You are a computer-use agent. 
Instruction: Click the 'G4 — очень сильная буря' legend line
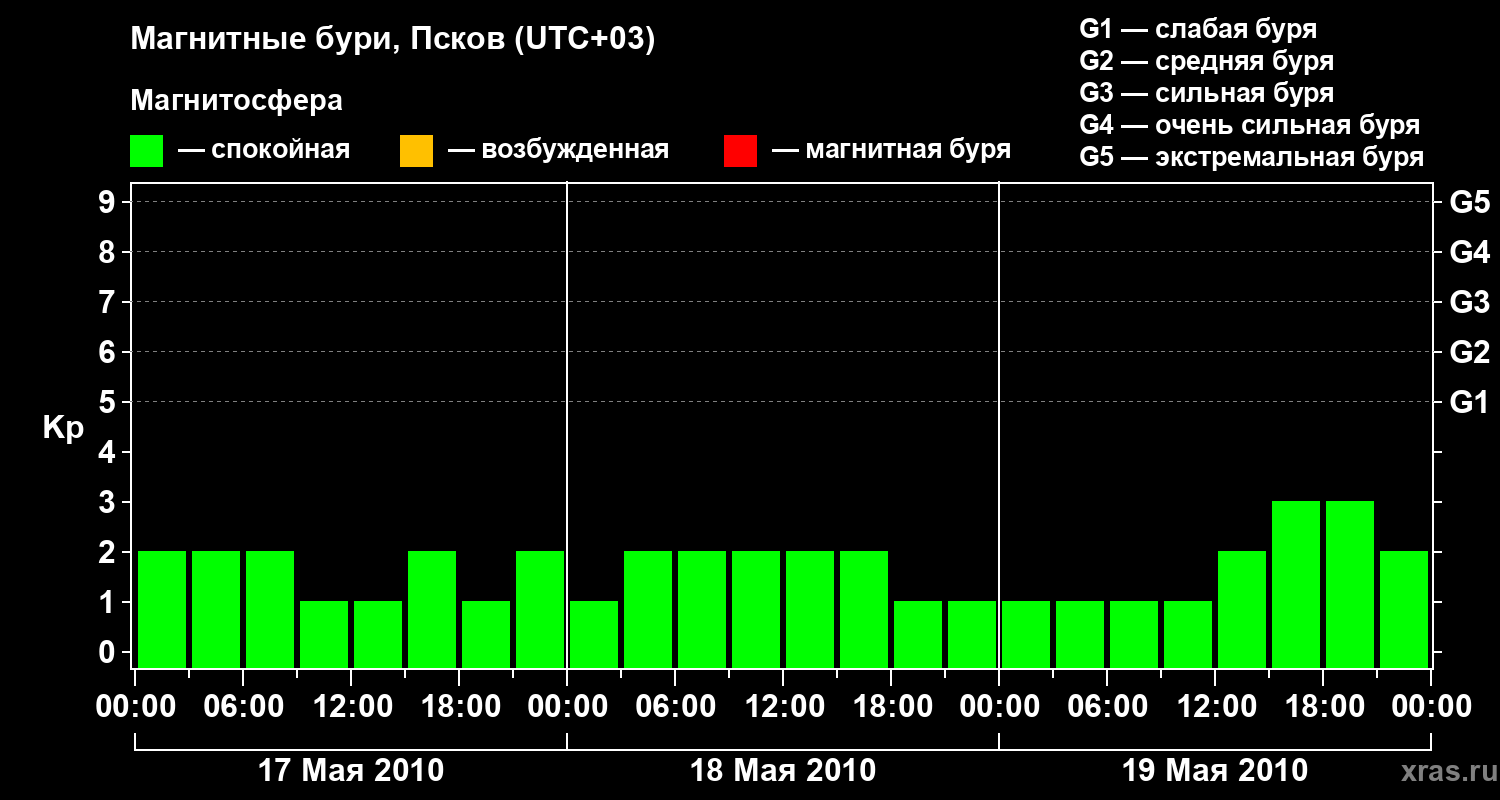click(x=1250, y=125)
